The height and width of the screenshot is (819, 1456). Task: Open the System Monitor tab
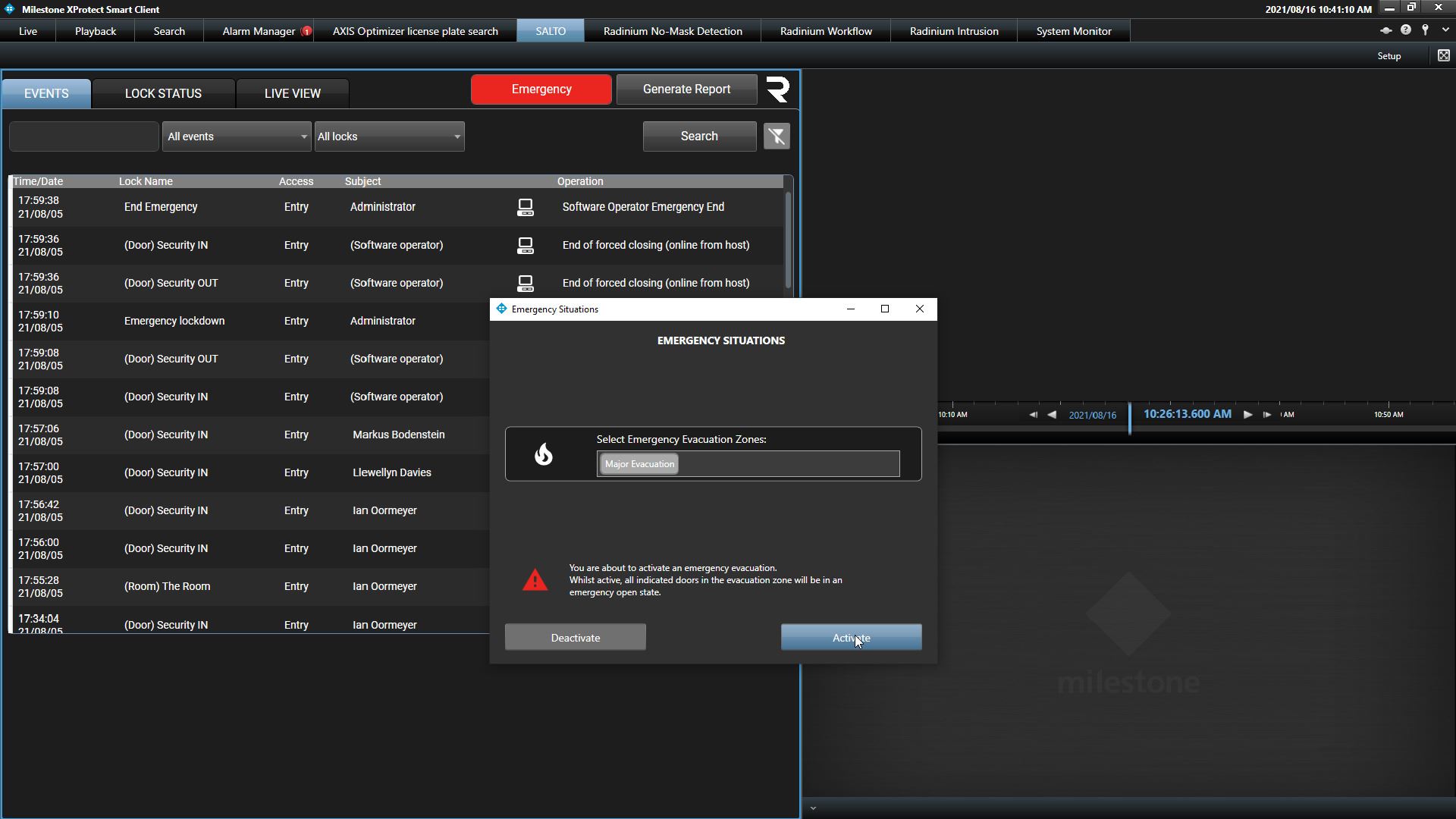[x=1074, y=31]
